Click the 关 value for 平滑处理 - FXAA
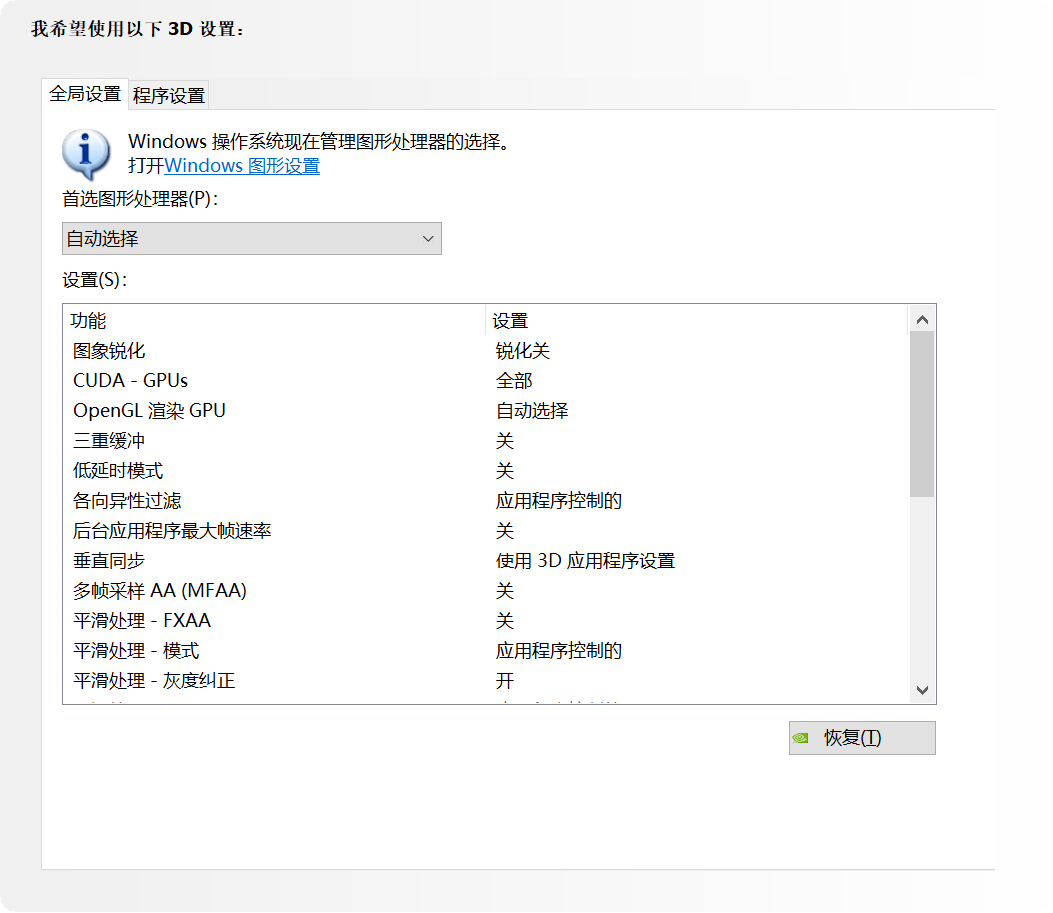The height and width of the screenshot is (913, 1053). click(505, 620)
